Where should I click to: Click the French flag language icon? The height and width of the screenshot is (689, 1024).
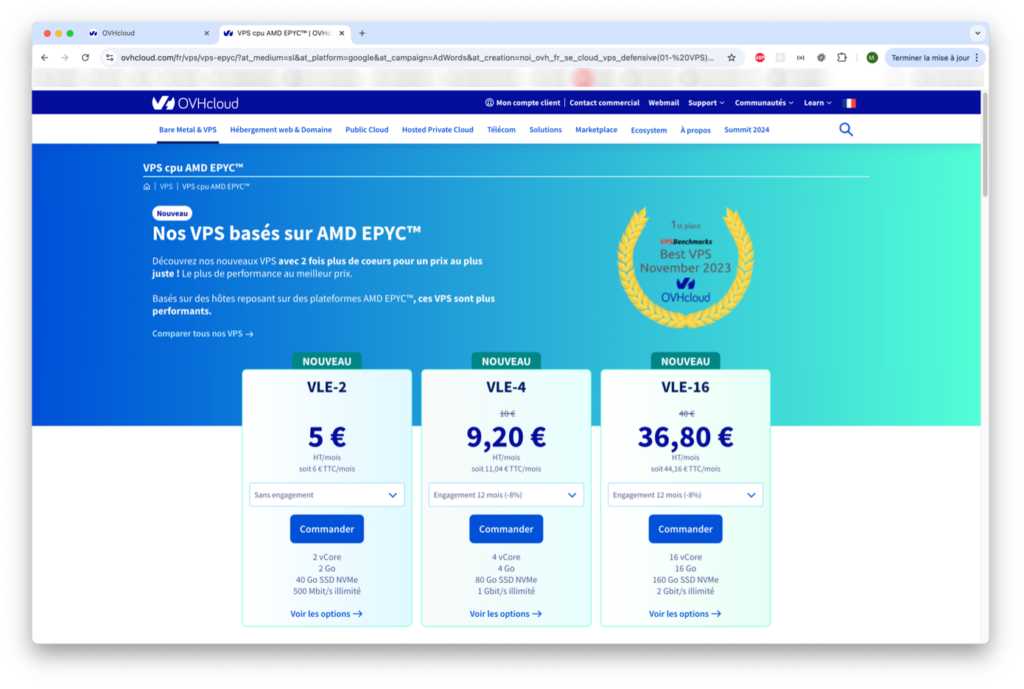pos(849,103)
